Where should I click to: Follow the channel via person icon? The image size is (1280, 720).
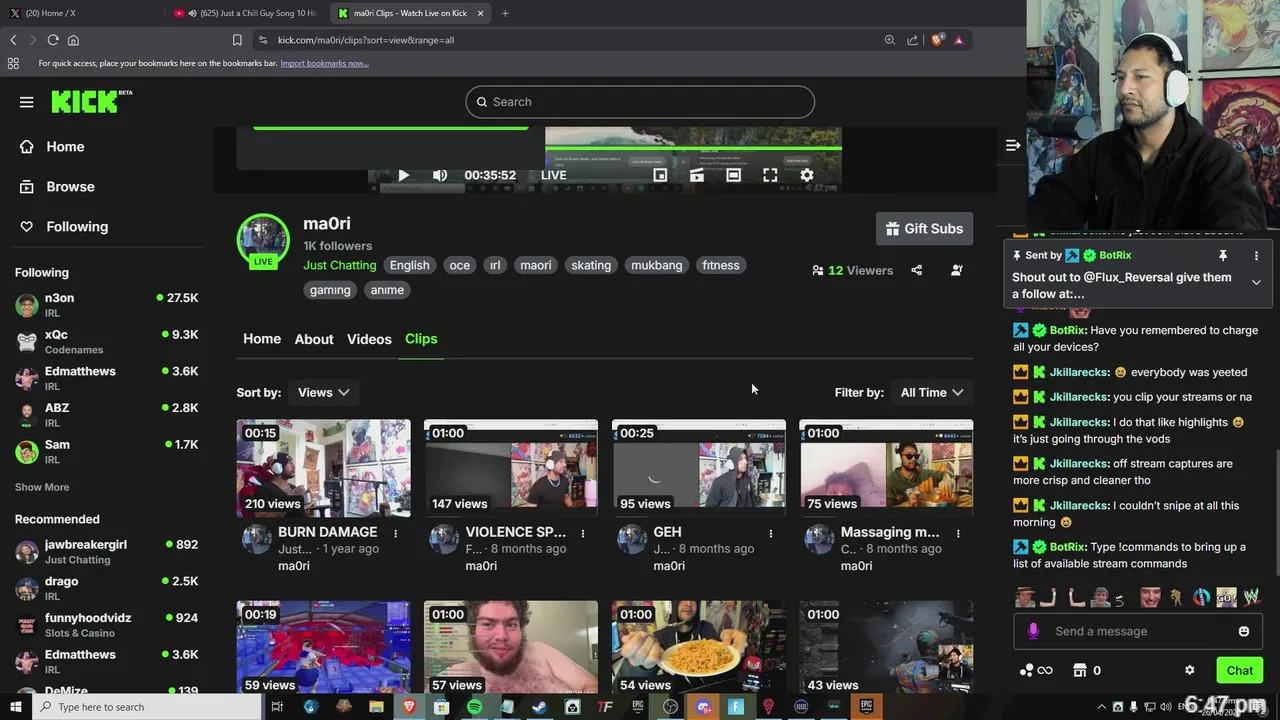(957, 270)
